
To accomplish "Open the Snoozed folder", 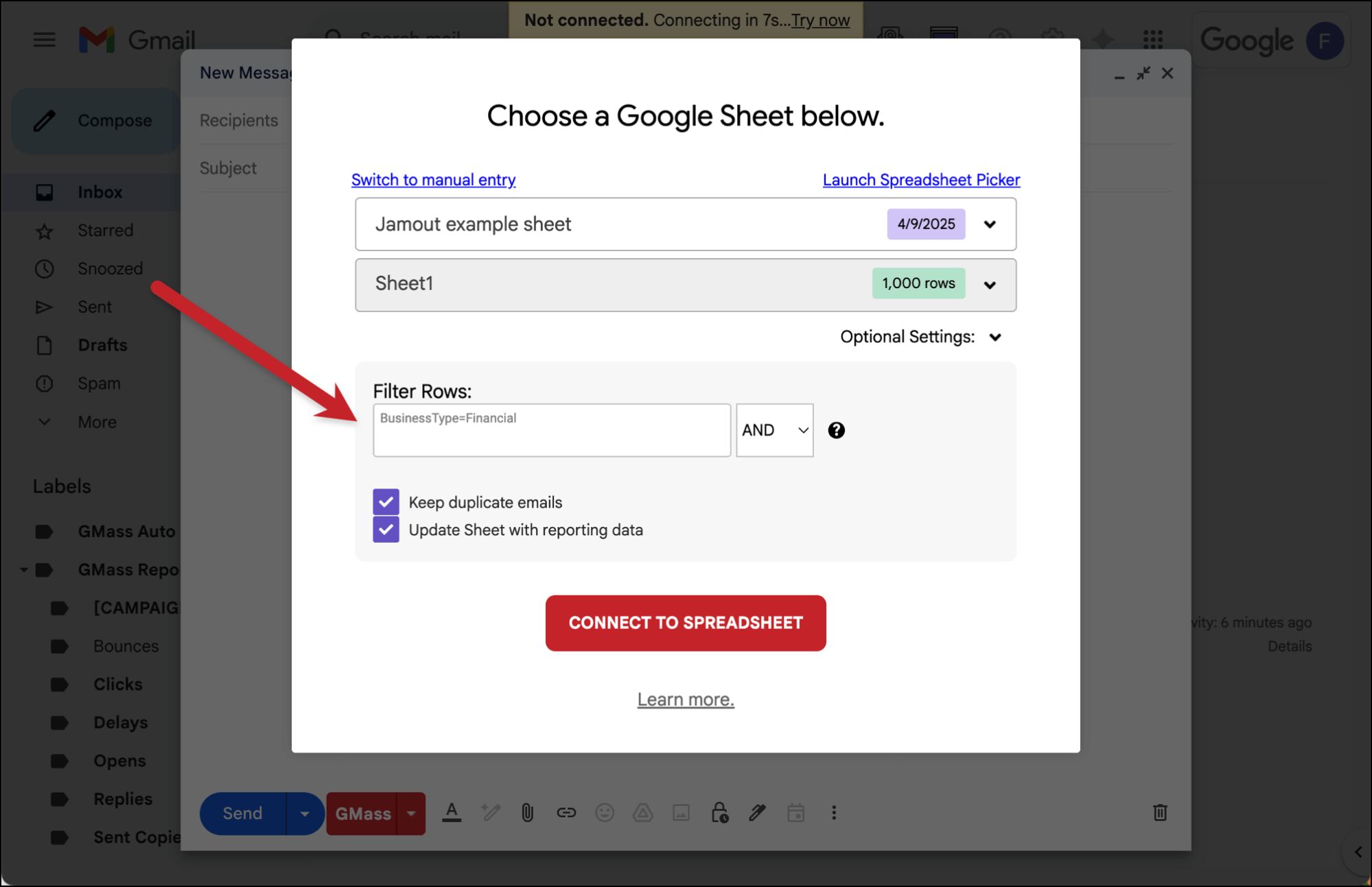I will [x=110, y=269].
